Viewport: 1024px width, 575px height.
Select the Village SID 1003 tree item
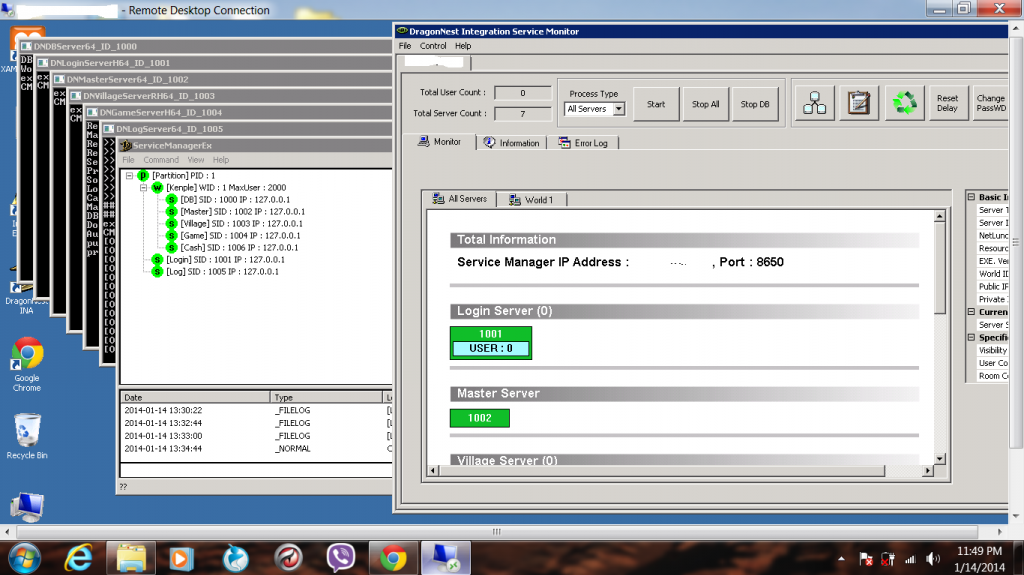pyautogui.click(x=241, y=223)
